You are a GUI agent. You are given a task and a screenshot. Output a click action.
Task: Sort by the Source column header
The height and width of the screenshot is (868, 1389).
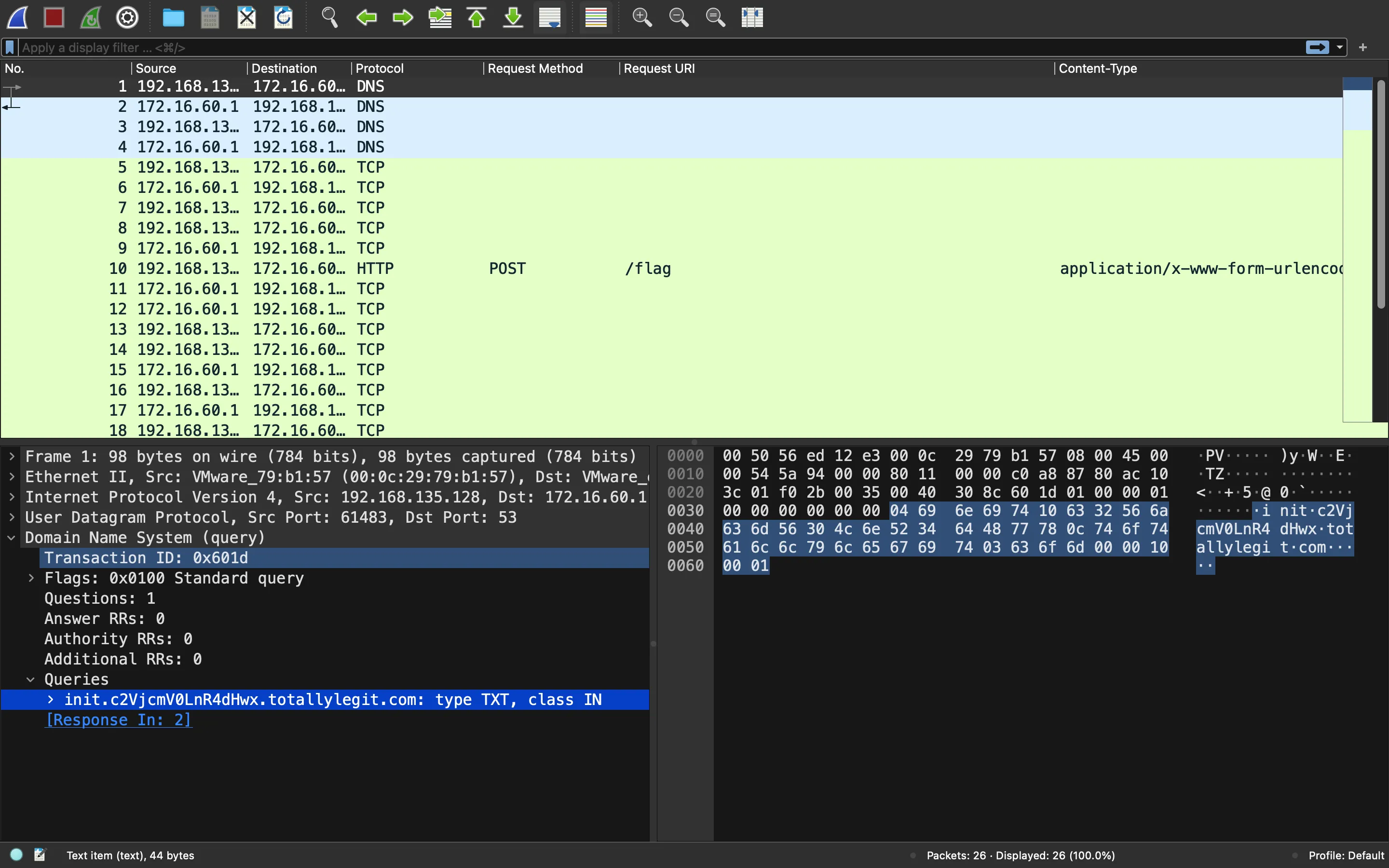[189, 68]
